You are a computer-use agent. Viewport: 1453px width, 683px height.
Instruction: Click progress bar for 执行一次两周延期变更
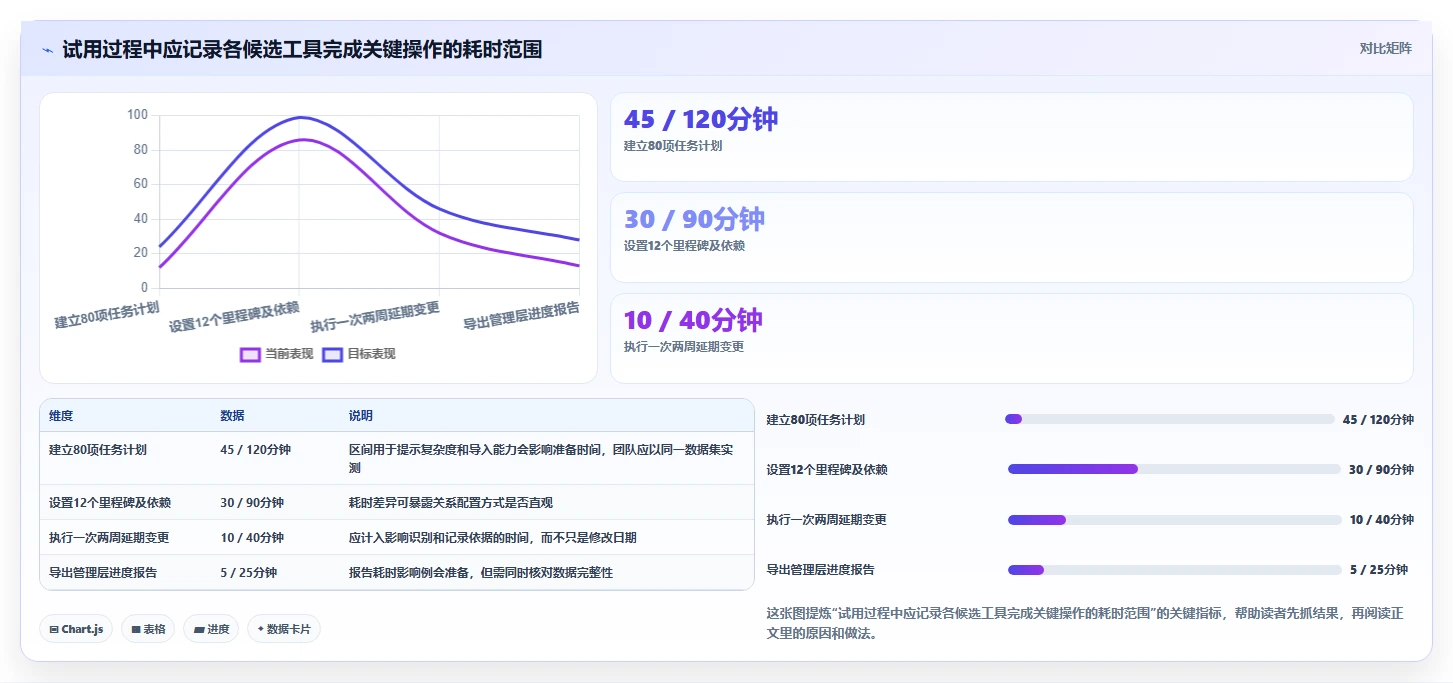pos(1174,519)
